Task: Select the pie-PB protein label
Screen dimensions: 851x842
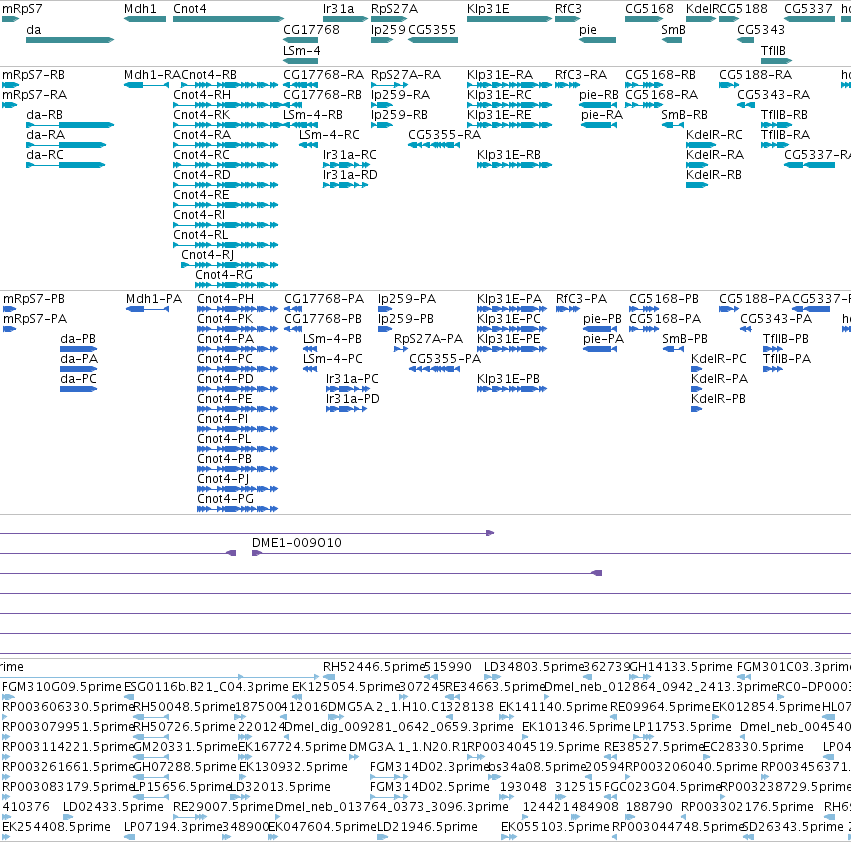Action: coord(602,319)
